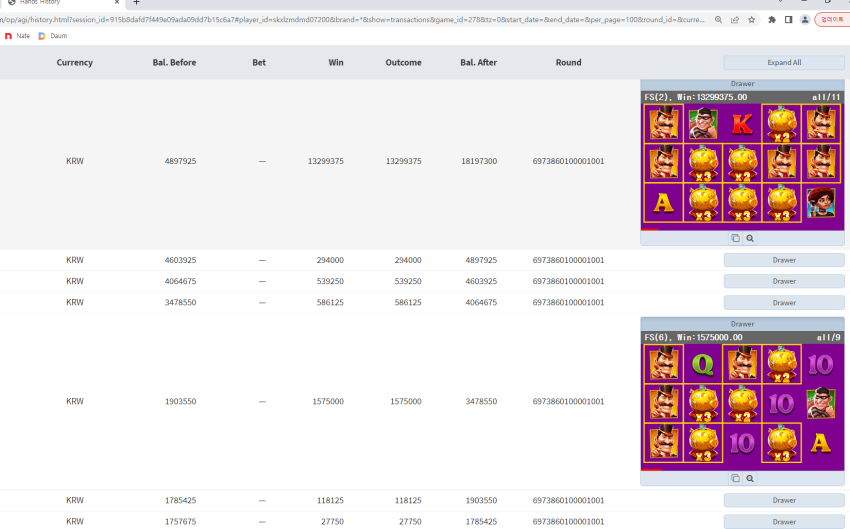Switch to the Hands History tab

click(x=61, y=3)
